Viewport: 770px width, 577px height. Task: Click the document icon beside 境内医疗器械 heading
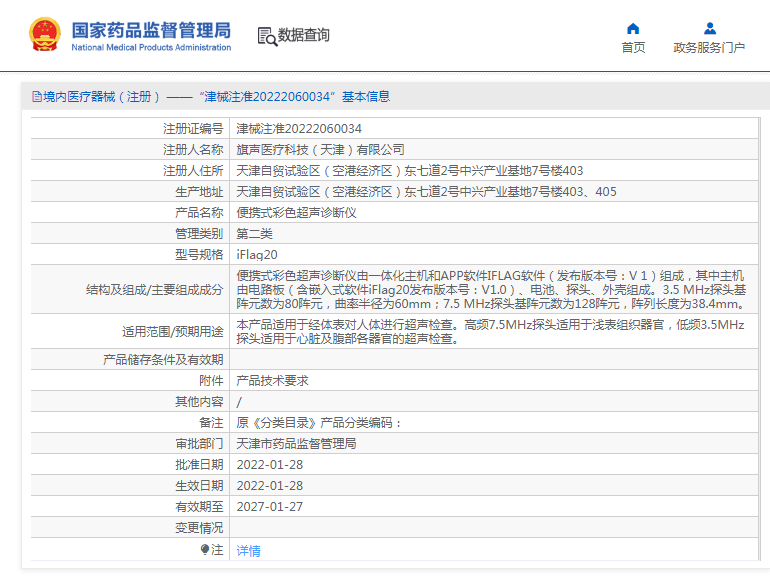tap(36, 97)
